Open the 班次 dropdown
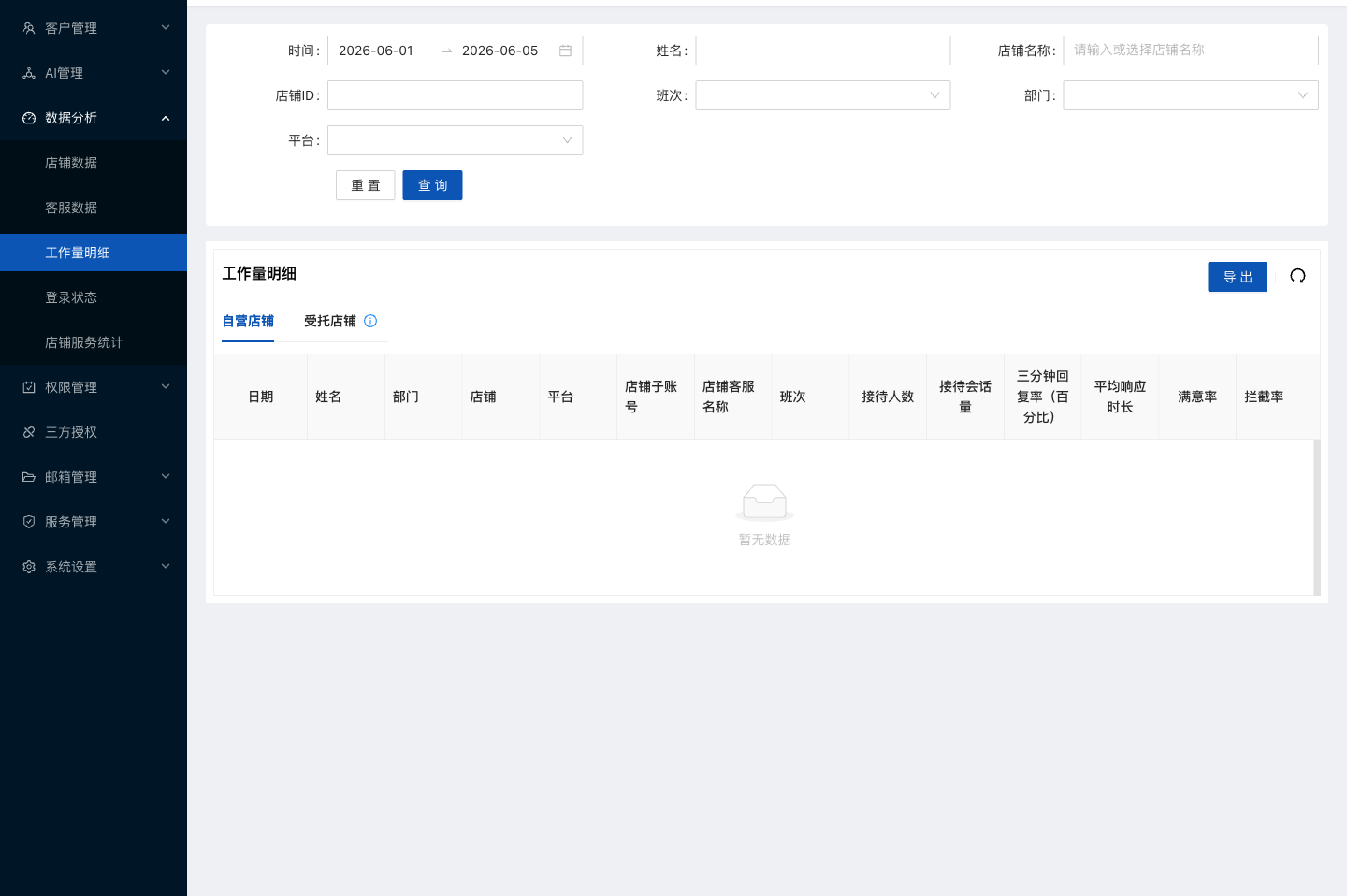Screen dimensions: 1347x896 (x=823, y=95)
